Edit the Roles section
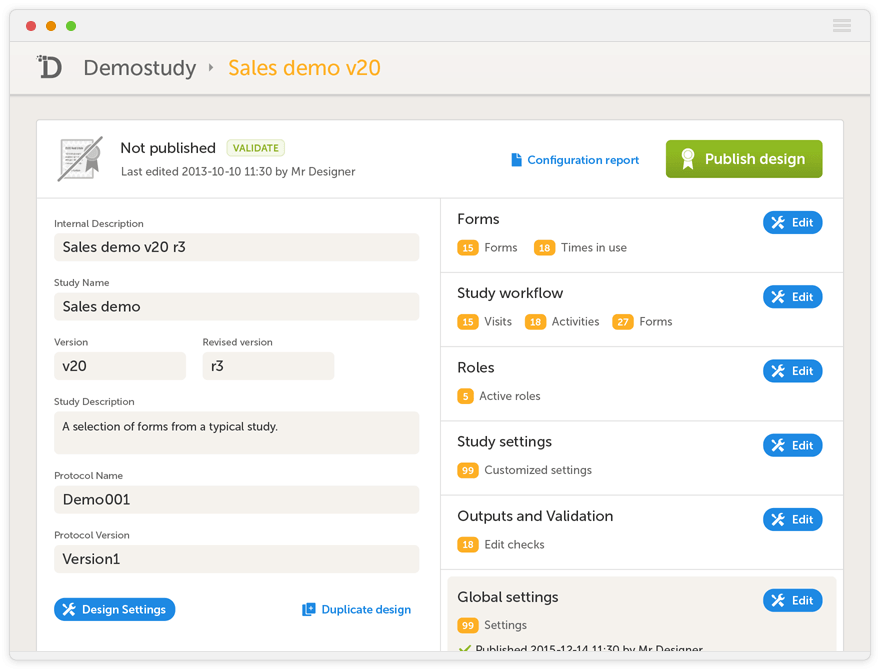Viewport: 880px width, 670px height. [792, 371]
